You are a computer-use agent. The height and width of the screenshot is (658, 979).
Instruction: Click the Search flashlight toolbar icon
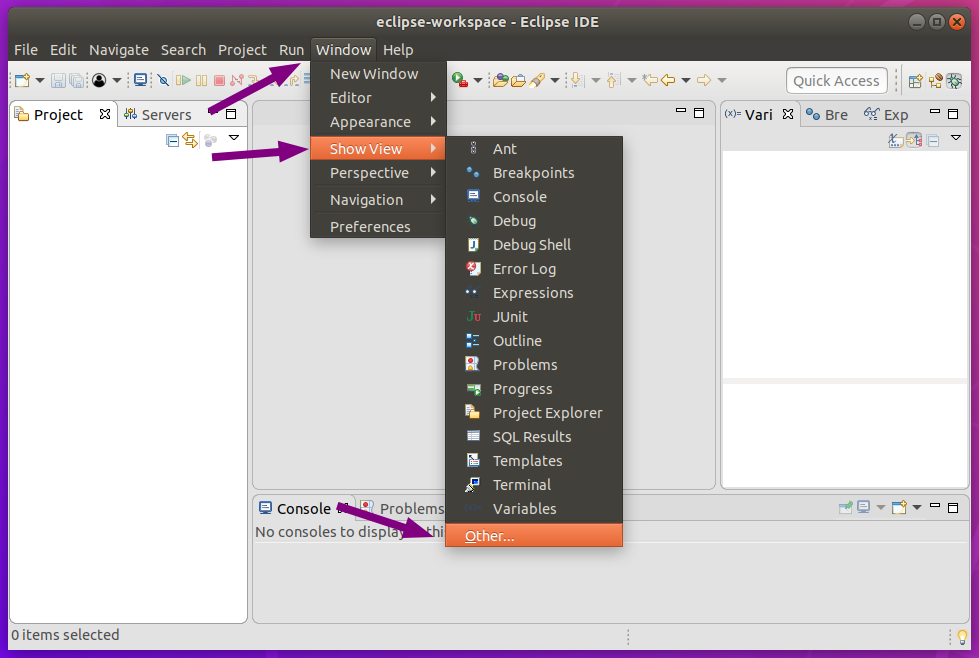tap(536, 80)
